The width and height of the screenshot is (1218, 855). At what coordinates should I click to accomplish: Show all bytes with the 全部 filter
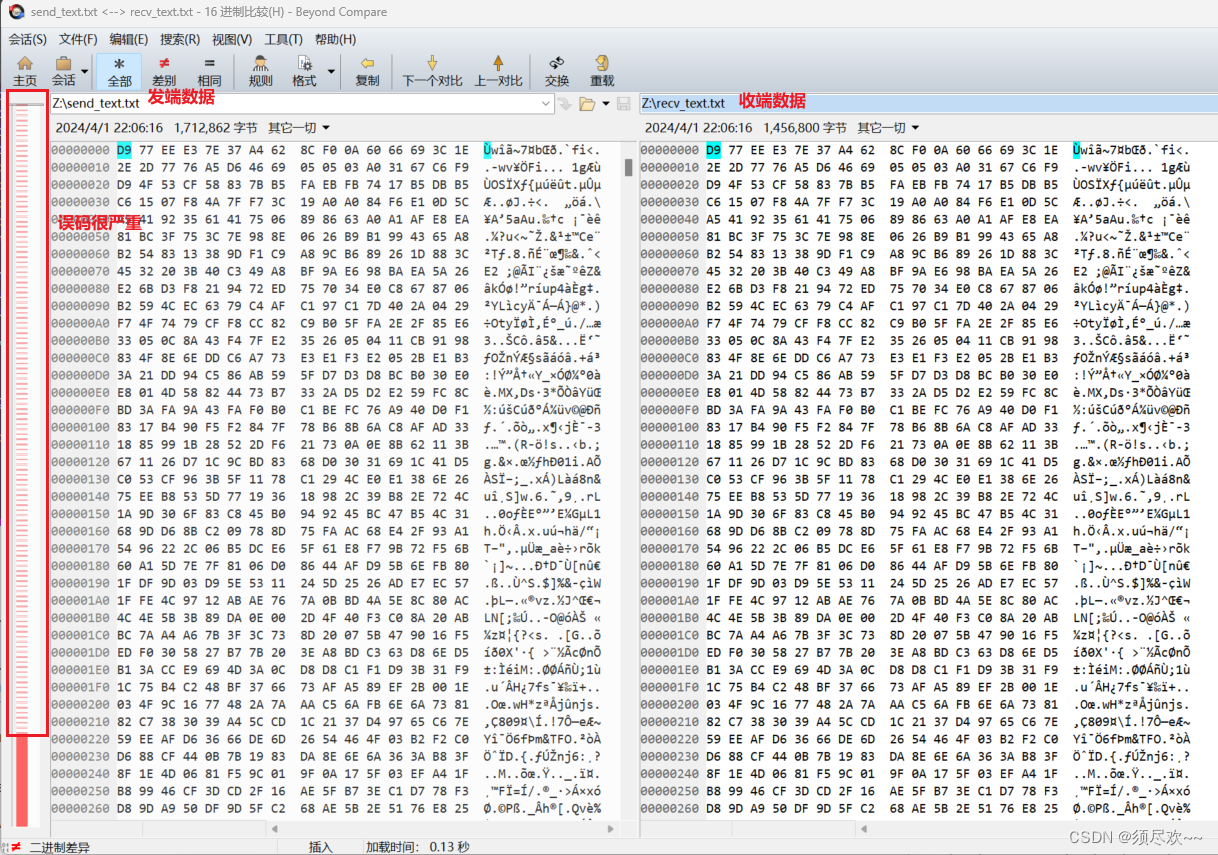point(119,70)
